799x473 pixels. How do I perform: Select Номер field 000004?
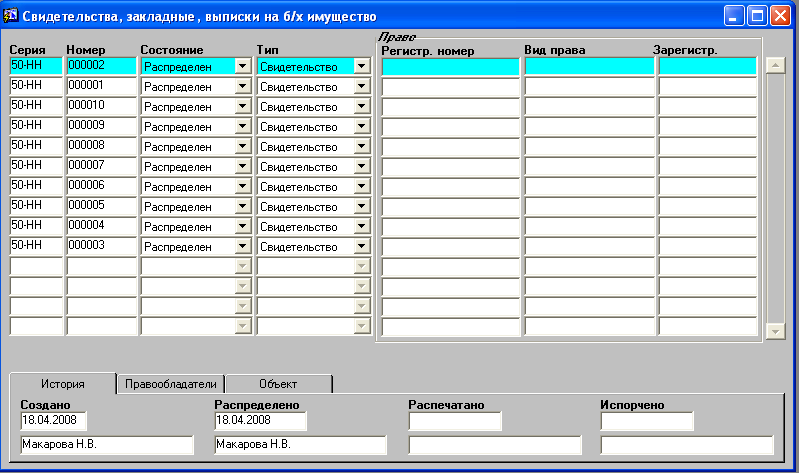(x=101, y=226)
